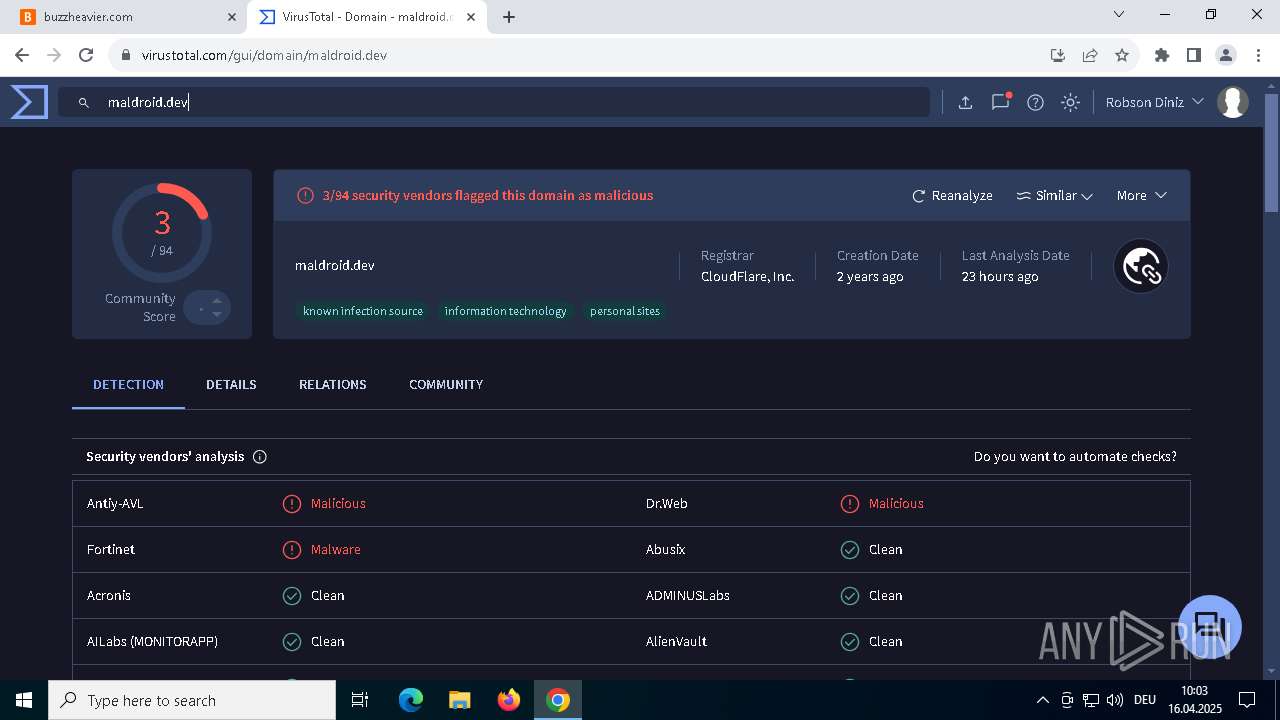This screenshot has height=720, width=1280.
Task: Open Firefox from taskbar
Action: (x=509, y=700)
